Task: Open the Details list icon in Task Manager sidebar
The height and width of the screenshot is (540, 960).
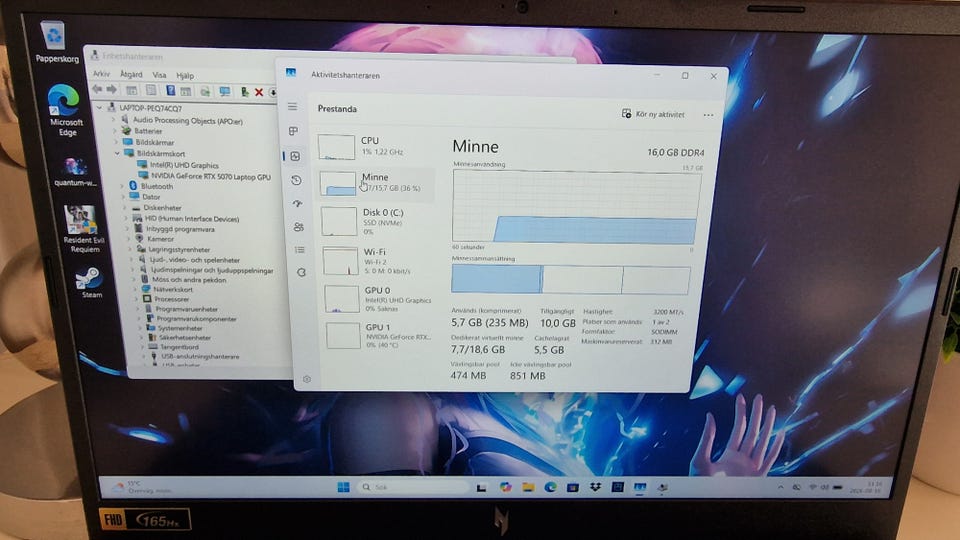Action: tap(300, 250)
